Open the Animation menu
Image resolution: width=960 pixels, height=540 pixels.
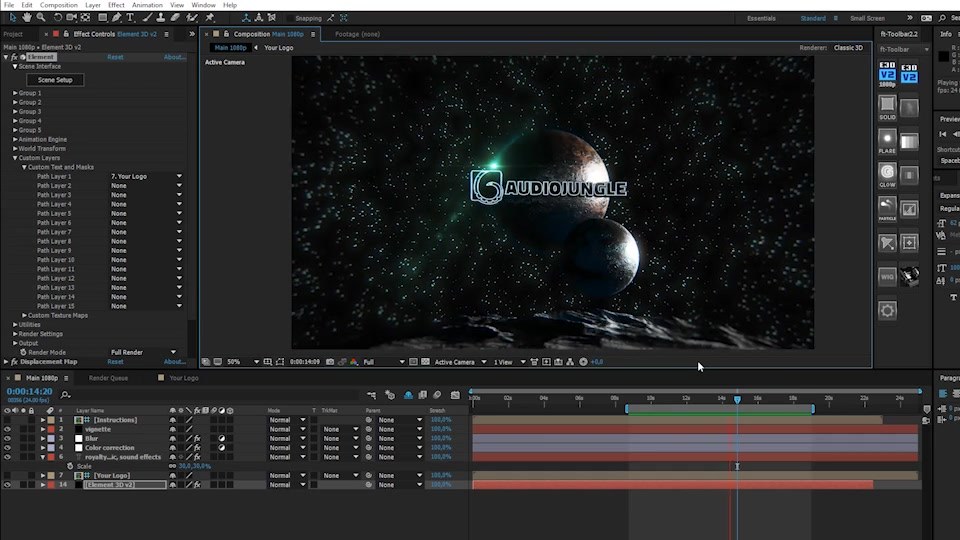point(147,5)
